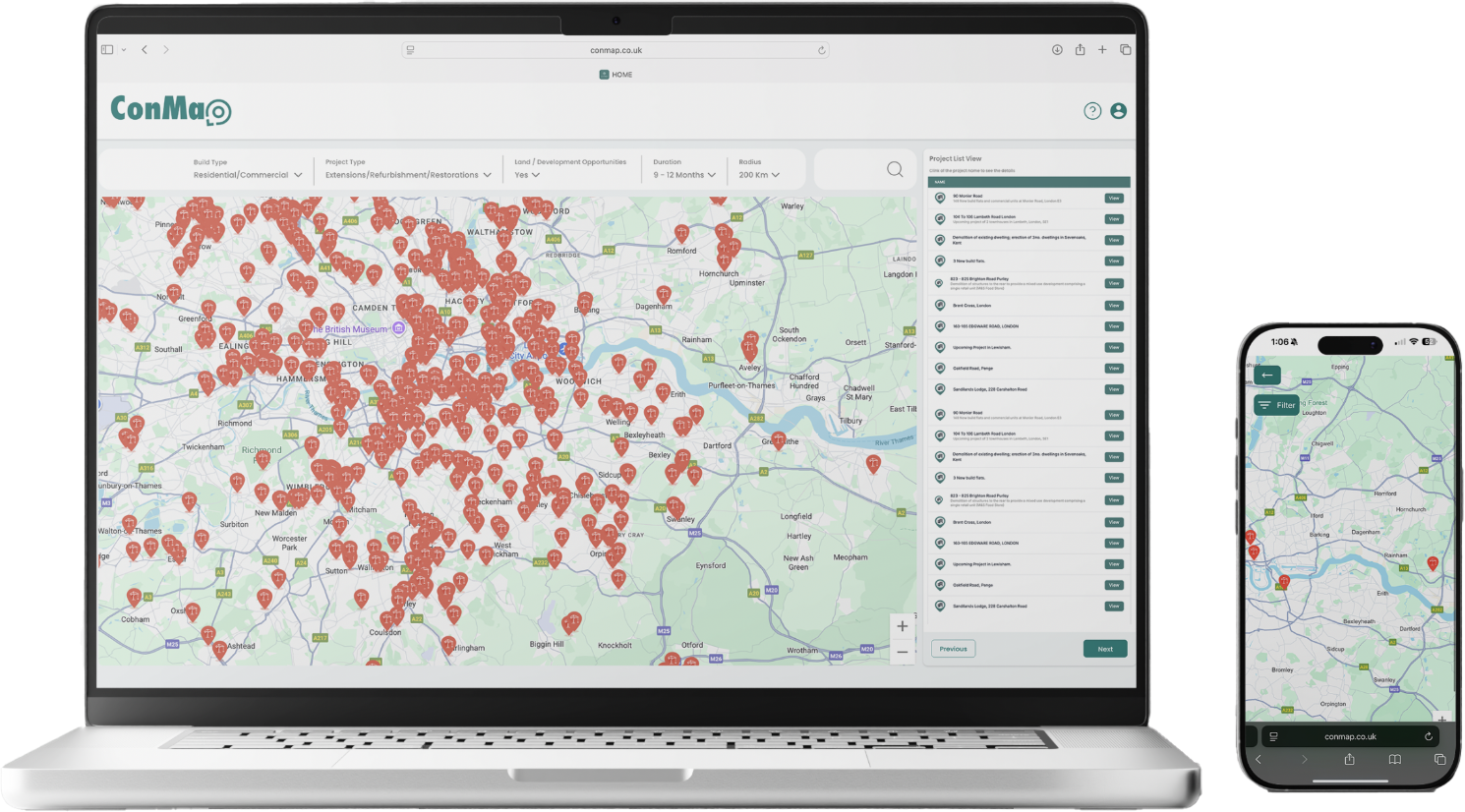Zoom out the map with minus button
The height and width of the screenshot is (812, 1465).
click(902, 652)
